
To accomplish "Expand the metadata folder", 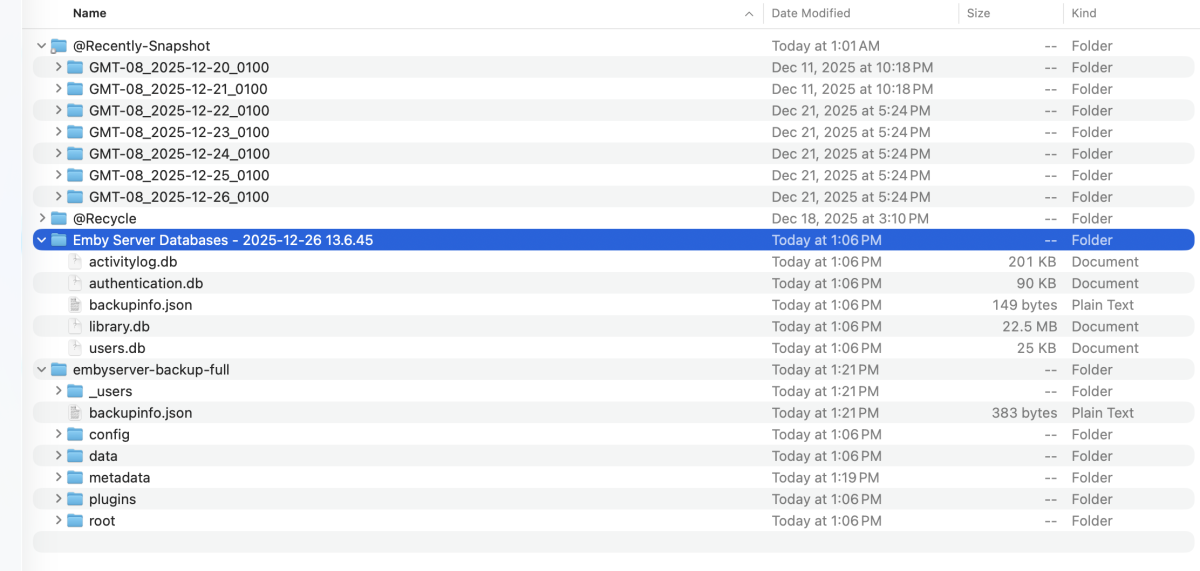I will click(59, 477).
